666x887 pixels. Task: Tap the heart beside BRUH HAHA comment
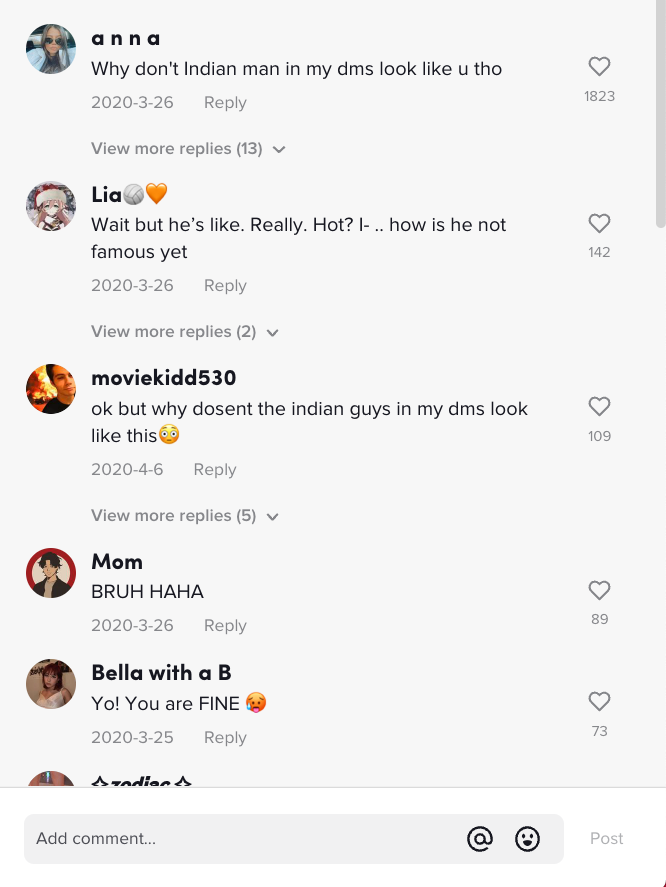tap(599, 591)
